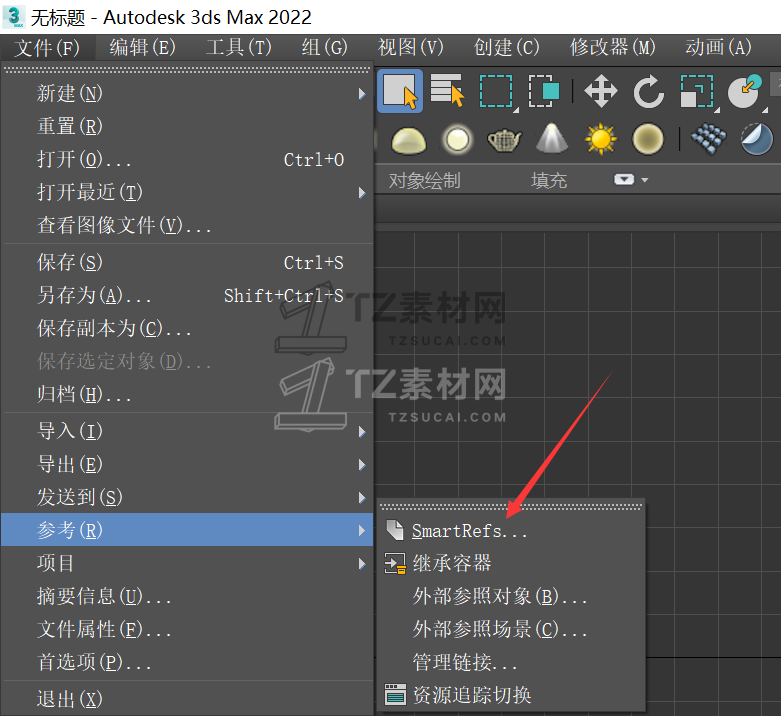Viewport: 781px width, 716px height.
Task: Open 首选项(P)... preferences
Action: click(187, 662)
